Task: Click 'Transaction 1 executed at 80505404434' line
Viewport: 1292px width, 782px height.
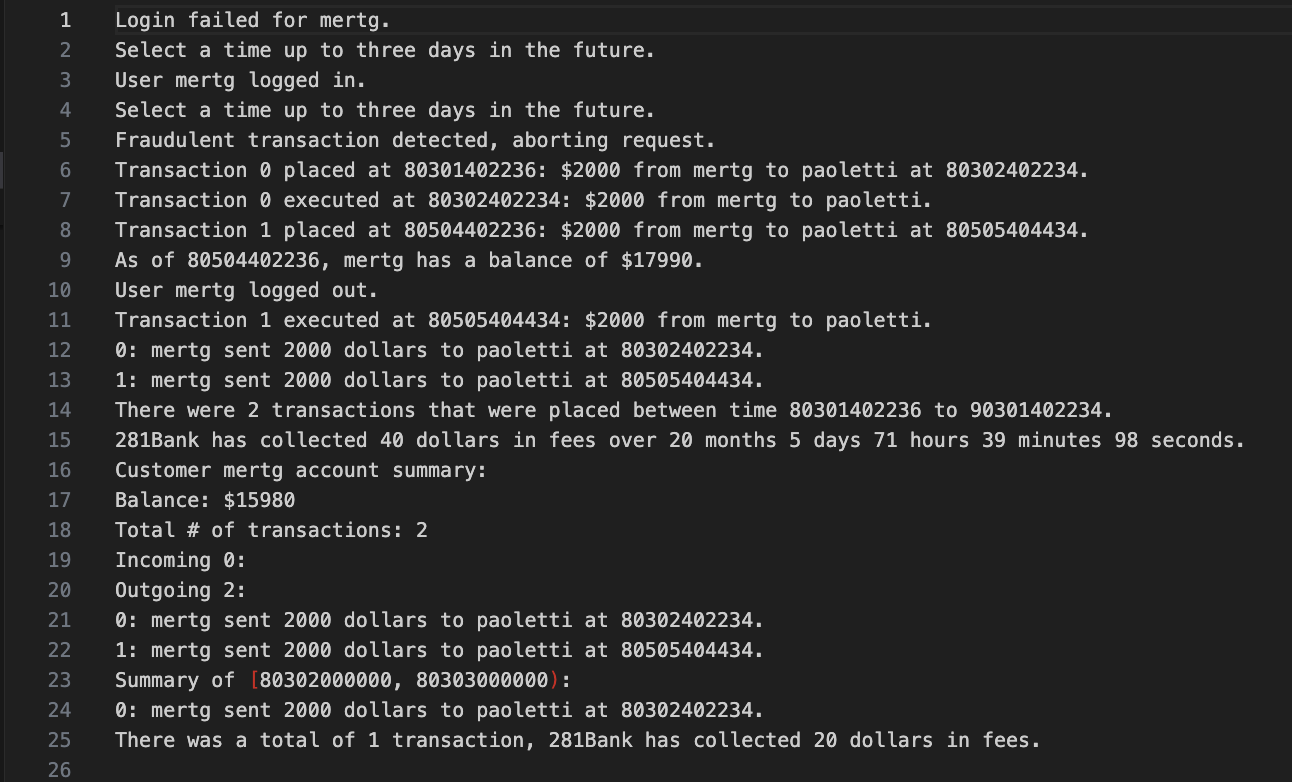Action: 523,320
